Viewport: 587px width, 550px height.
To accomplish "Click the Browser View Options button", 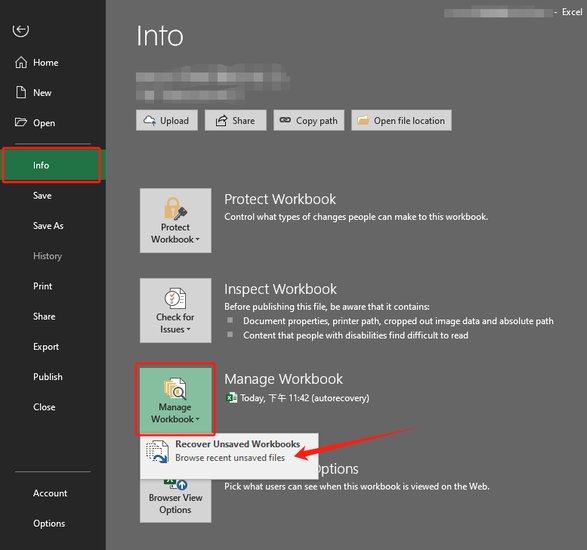I will [x=176, y=501].
